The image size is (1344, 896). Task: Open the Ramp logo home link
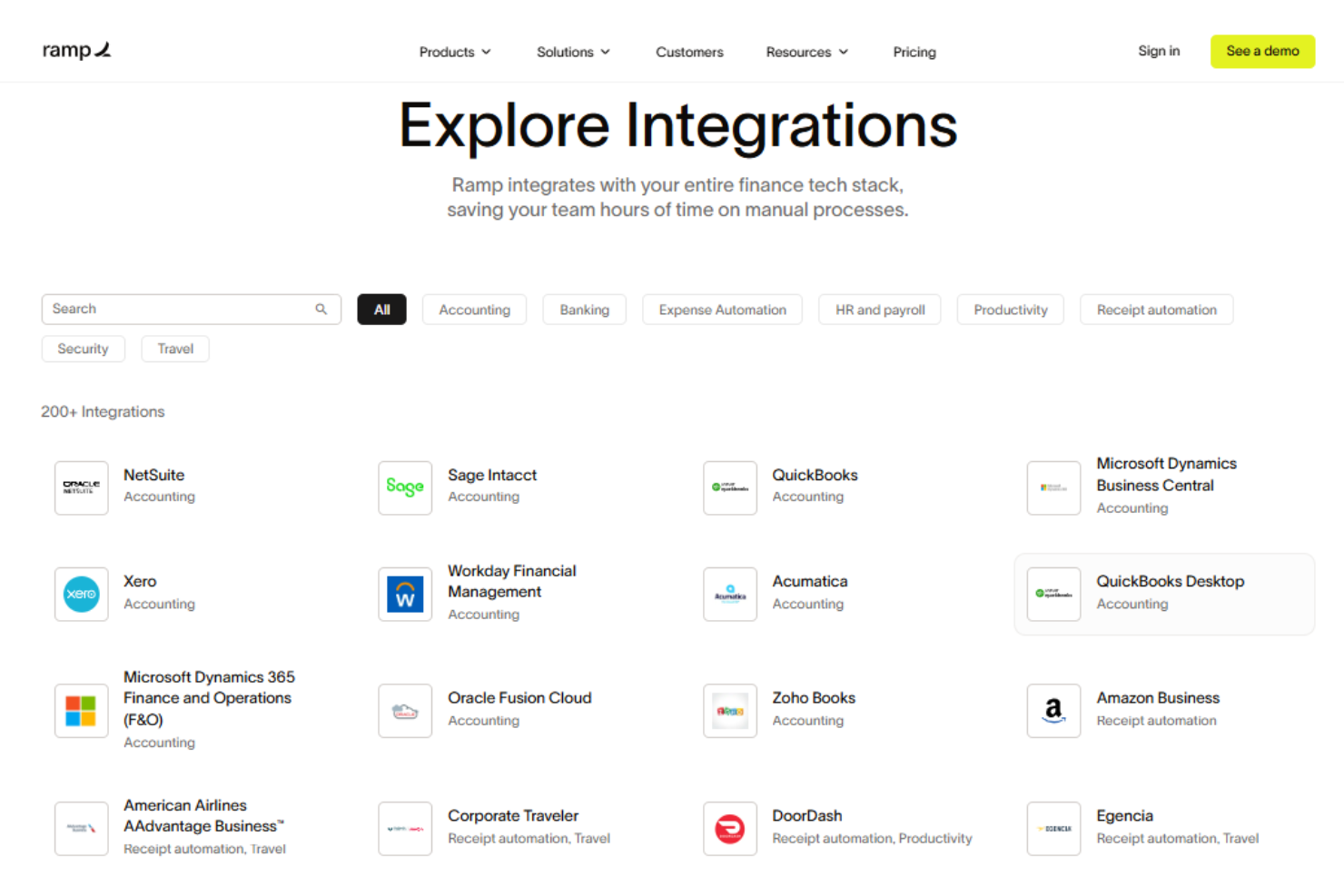tap(76, 51)
